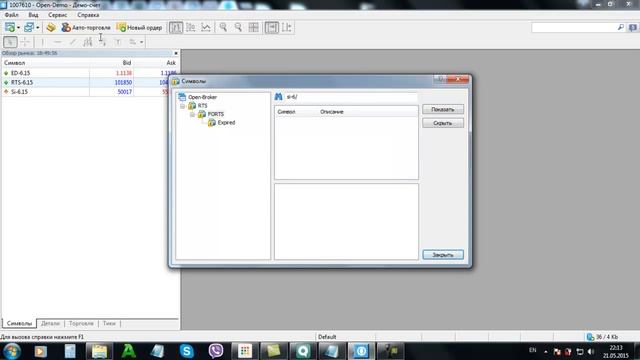Click the connection status icon beside 36 / 4 Kb
This screenshot has height=360, width=640.
tap(590, 337)
